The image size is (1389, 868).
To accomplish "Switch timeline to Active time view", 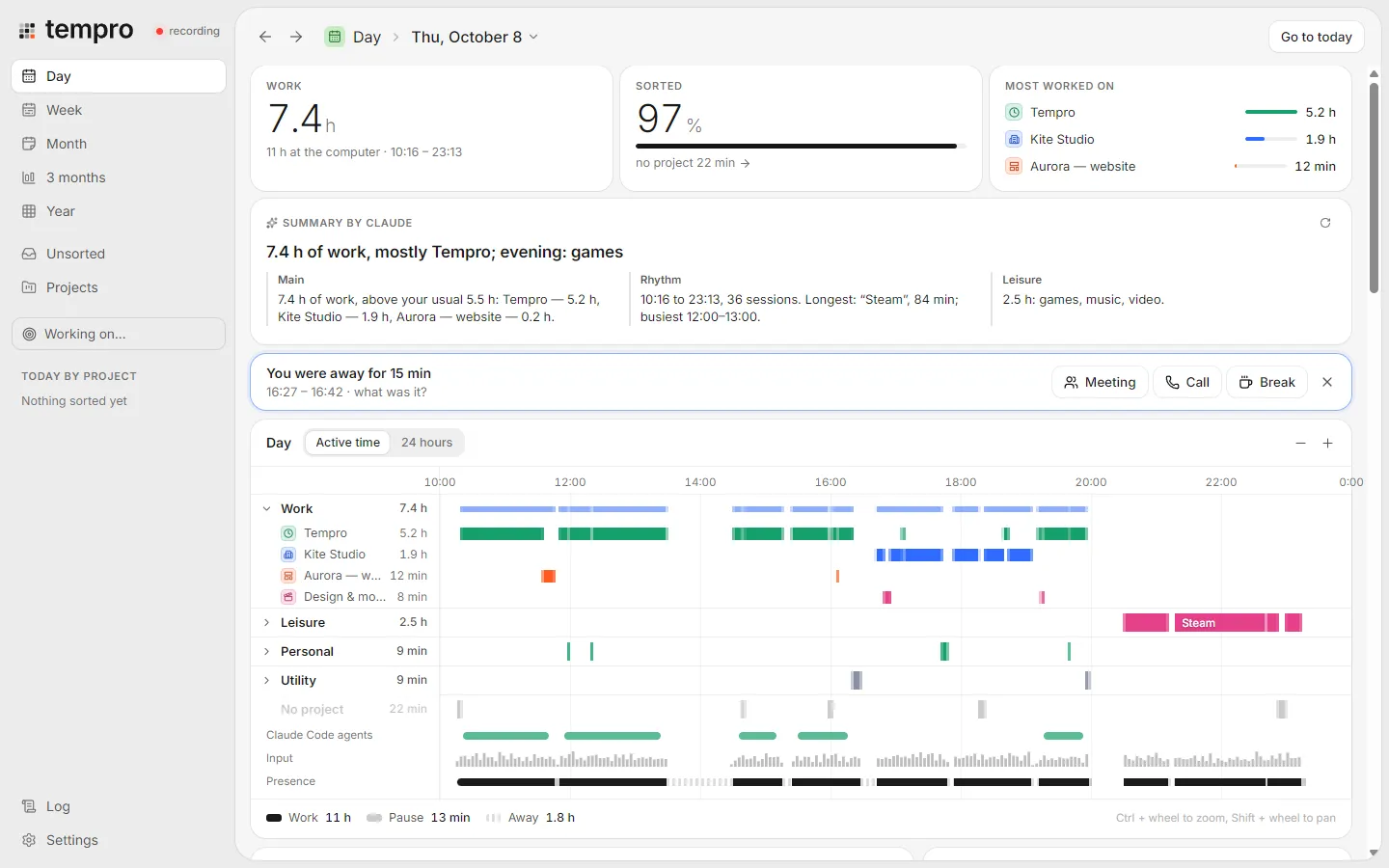I will click(x=347, y=443).
